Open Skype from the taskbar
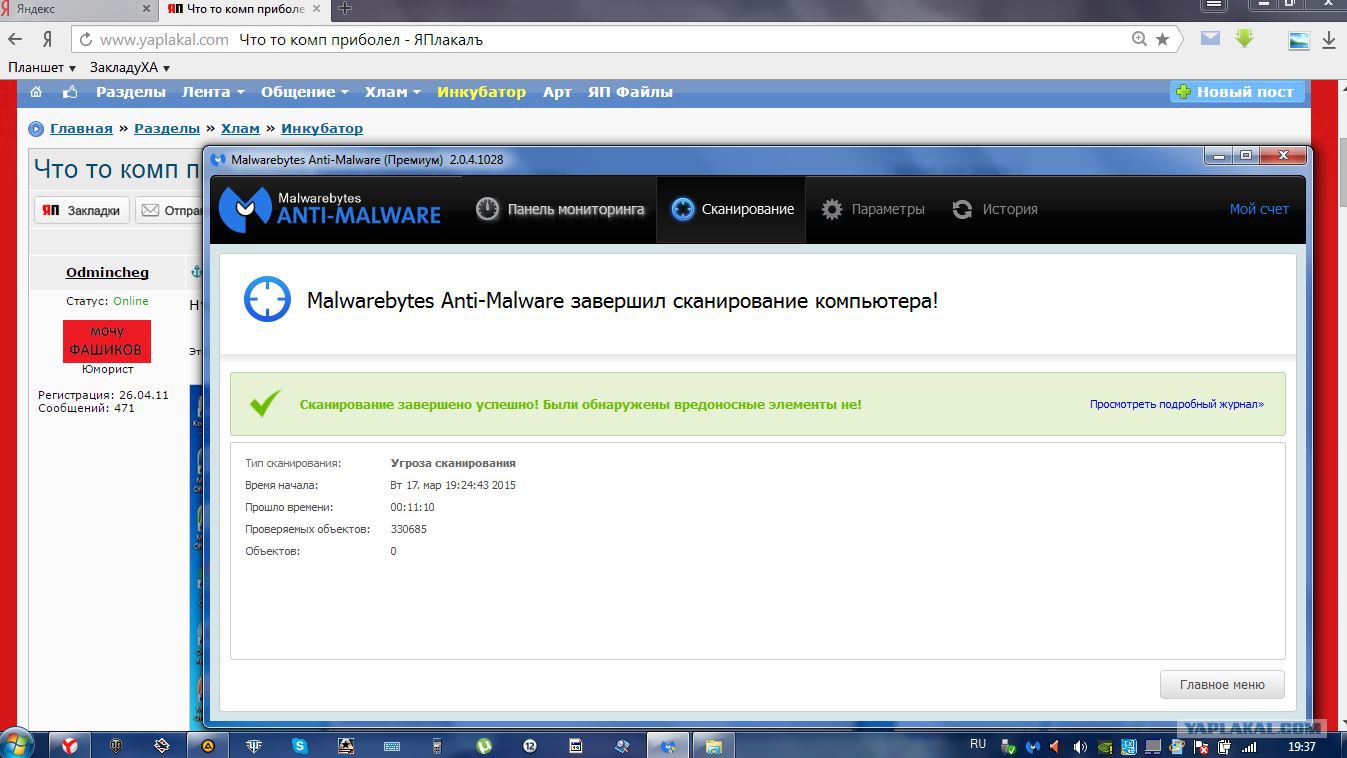 tap(299, 745)
